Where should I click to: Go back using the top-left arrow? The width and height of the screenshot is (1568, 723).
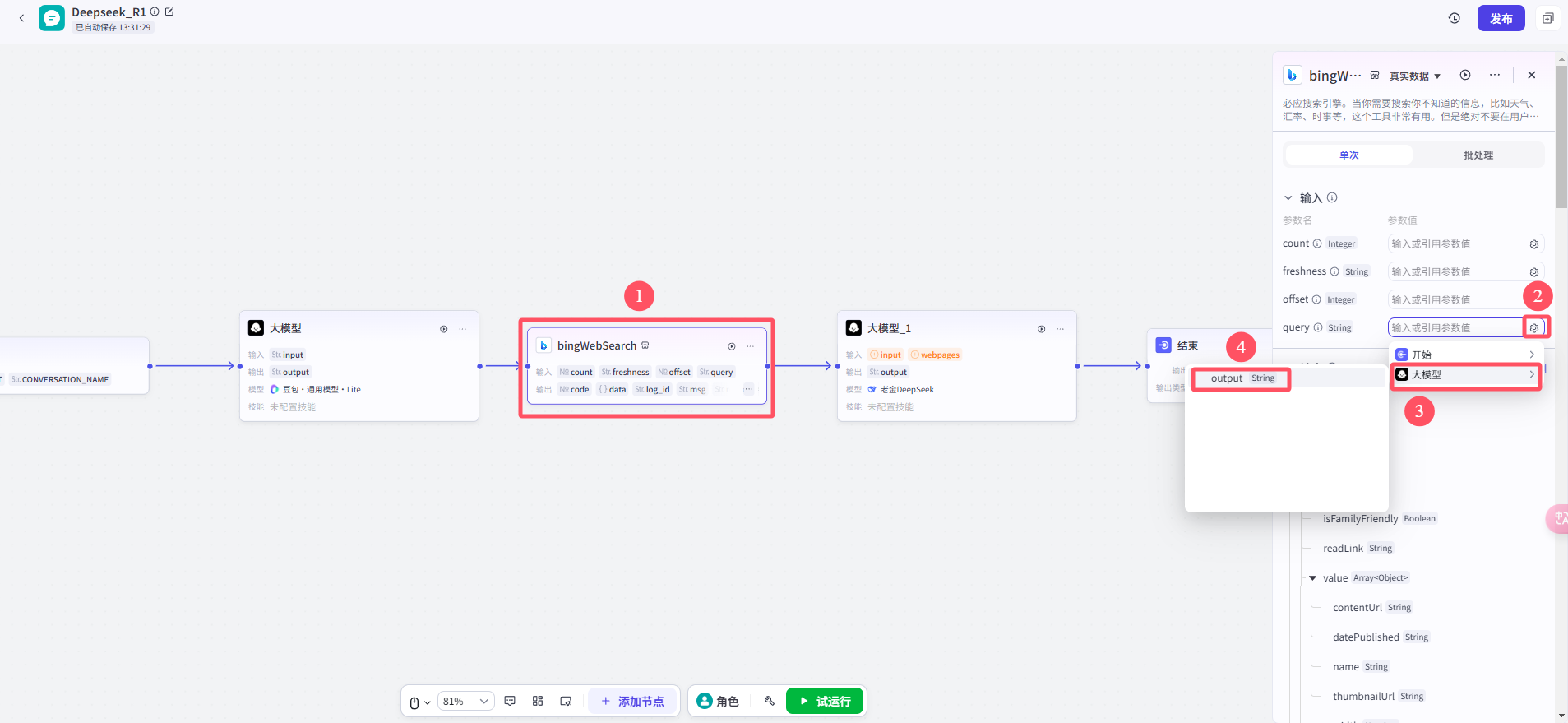pos(21,18)
